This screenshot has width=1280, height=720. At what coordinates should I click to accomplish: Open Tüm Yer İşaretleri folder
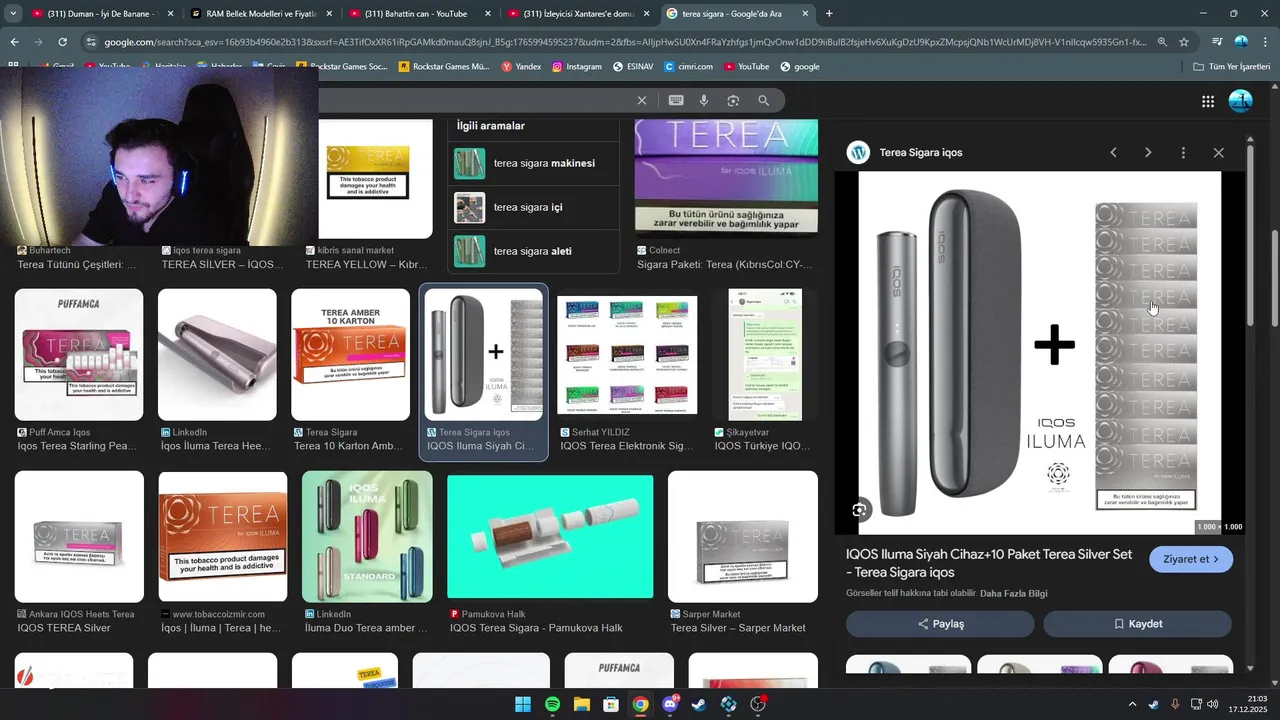pyautogui.click(x=1232, y=66)
